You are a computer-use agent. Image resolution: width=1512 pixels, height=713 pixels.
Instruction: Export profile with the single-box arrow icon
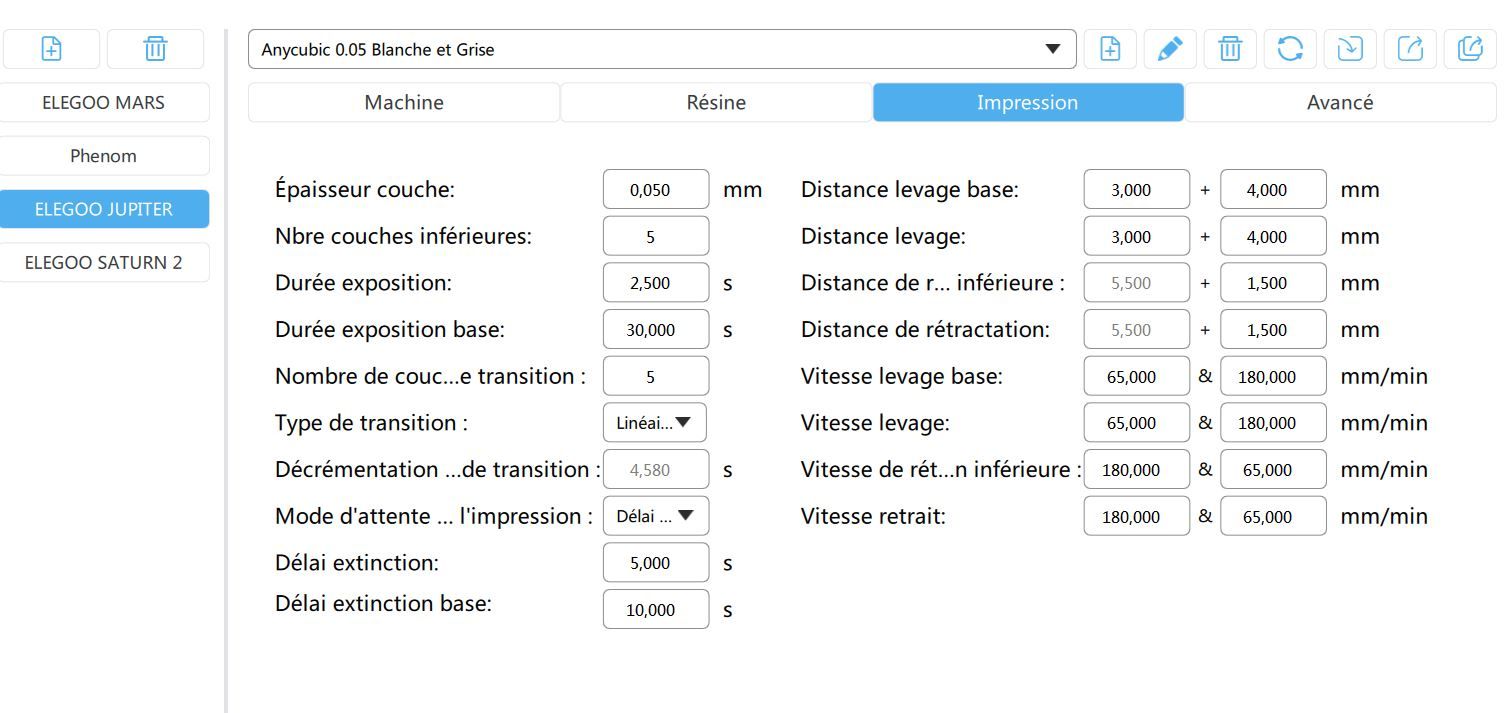point(1410,49)
